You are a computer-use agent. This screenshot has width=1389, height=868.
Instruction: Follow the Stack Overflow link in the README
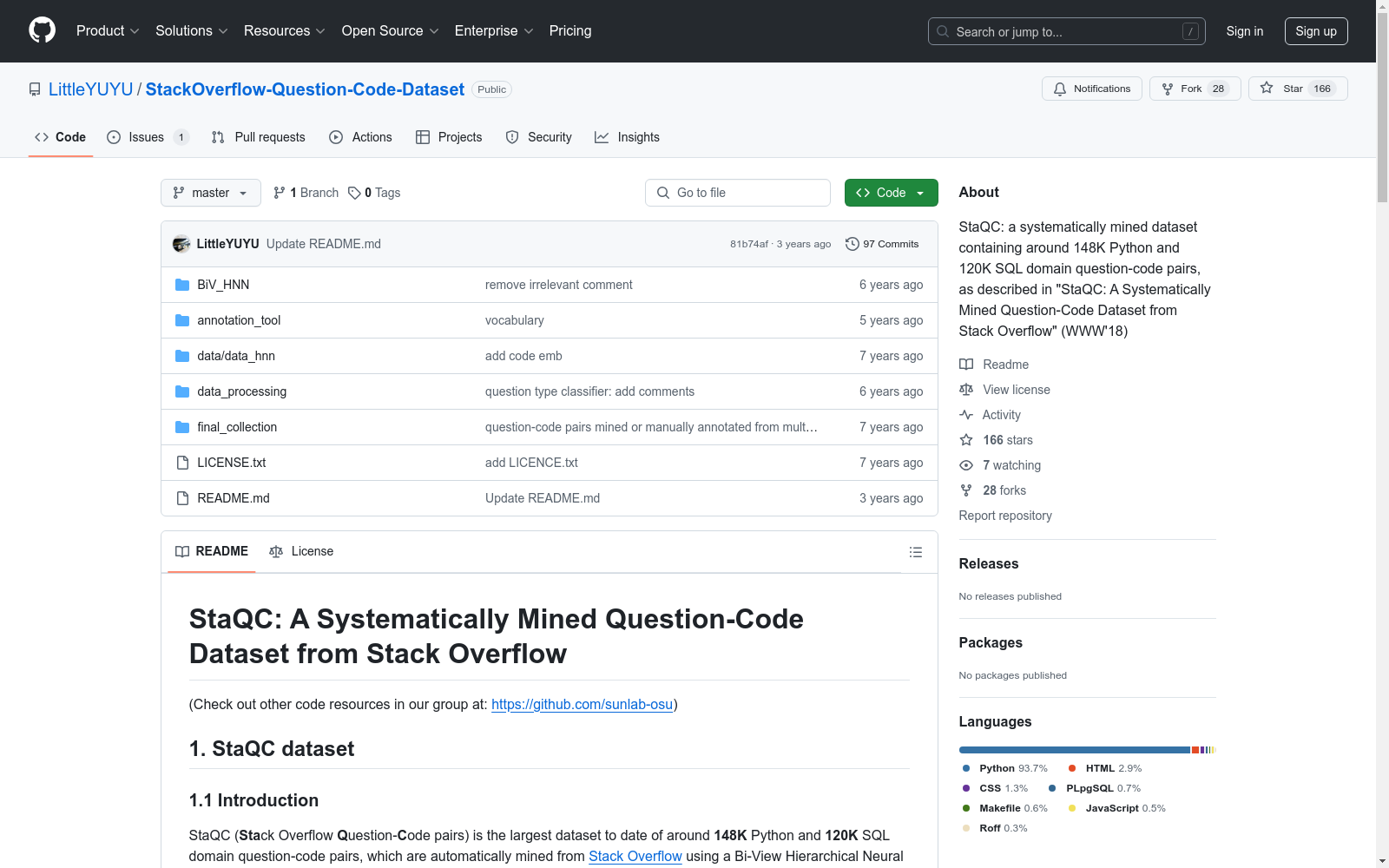coord(635,857)
